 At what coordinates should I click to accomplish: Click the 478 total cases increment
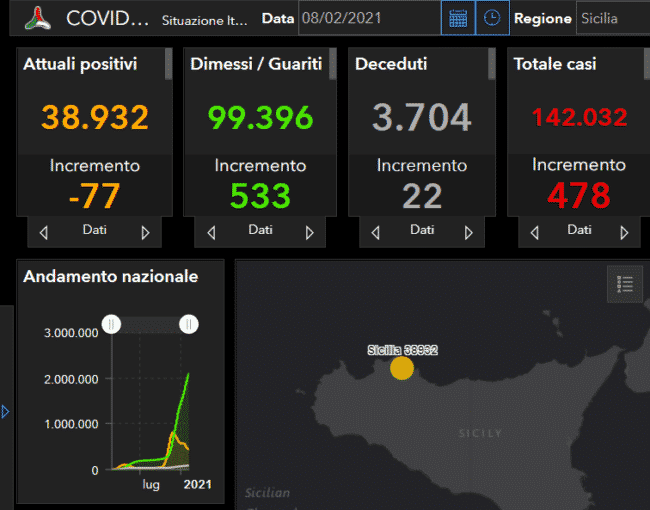click(579, 195)
